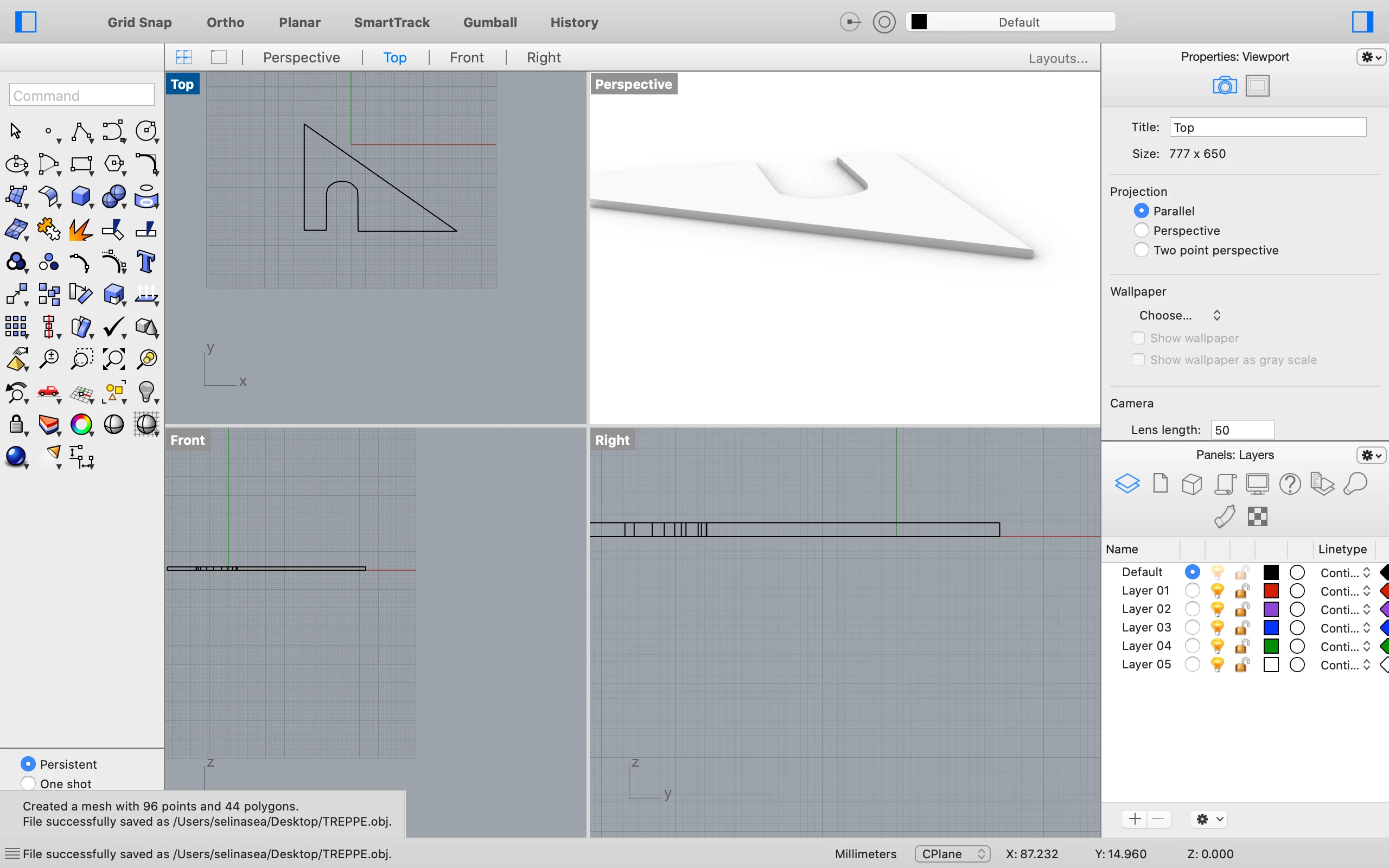Click the red color swatch of Layer 01
This screenshot has width=1389, height=868.
[x=1271, y=591]
